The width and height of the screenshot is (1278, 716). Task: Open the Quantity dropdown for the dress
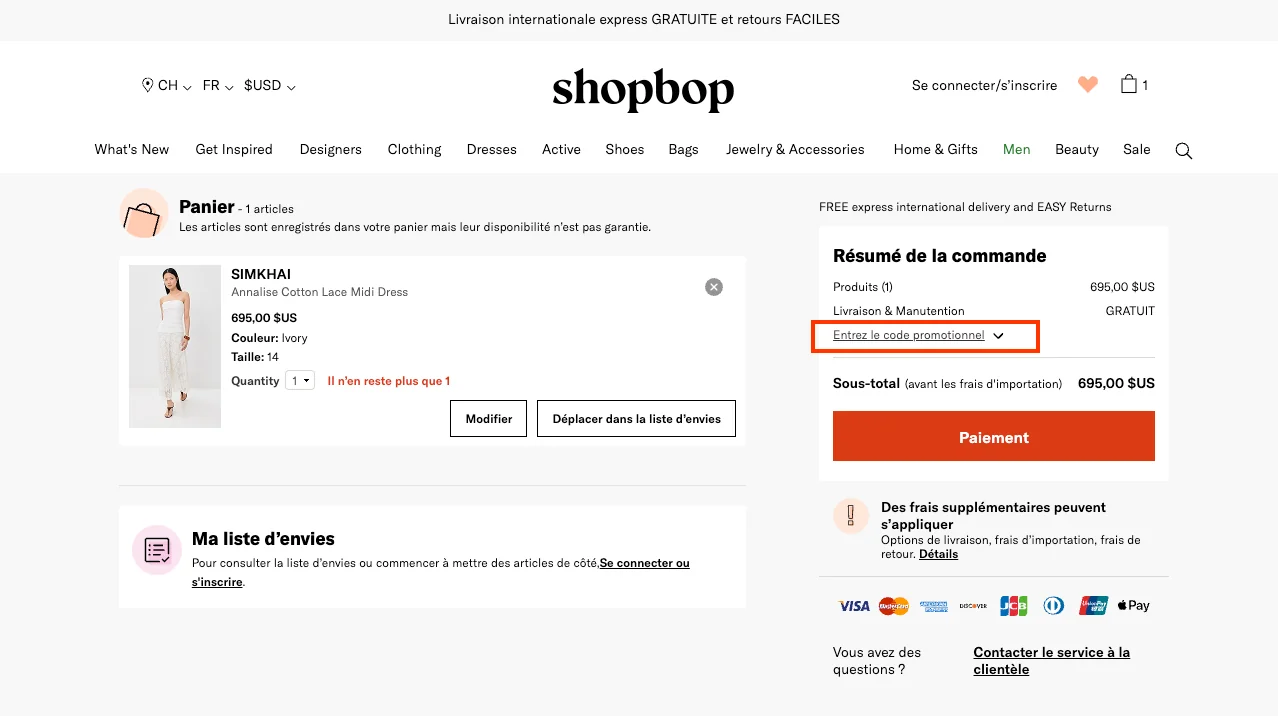(x=299, y=380)
